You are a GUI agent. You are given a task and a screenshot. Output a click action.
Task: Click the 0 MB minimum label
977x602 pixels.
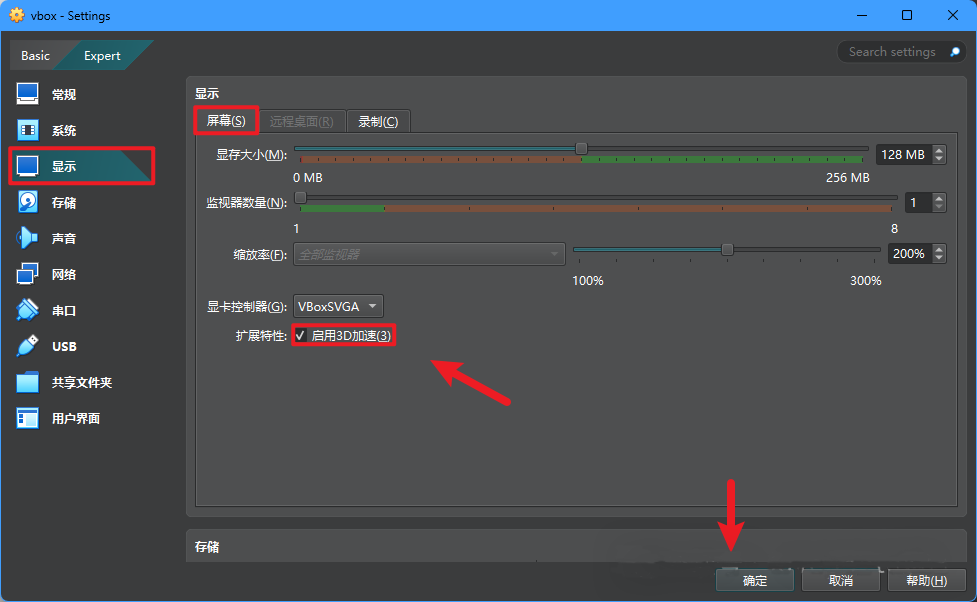coord(308,178)
